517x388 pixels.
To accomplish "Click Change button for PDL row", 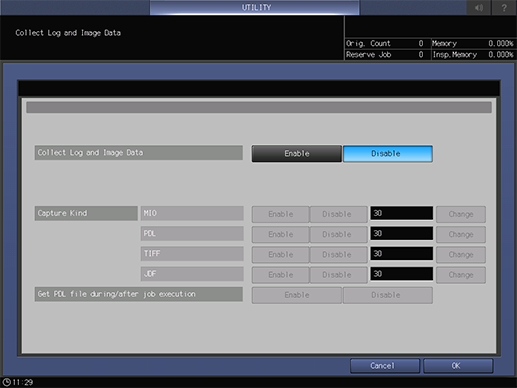I will pos(461,234).
